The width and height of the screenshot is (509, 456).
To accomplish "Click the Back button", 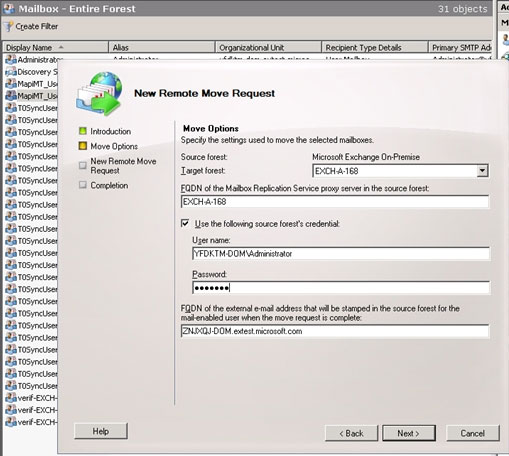I will click(351, 433).
